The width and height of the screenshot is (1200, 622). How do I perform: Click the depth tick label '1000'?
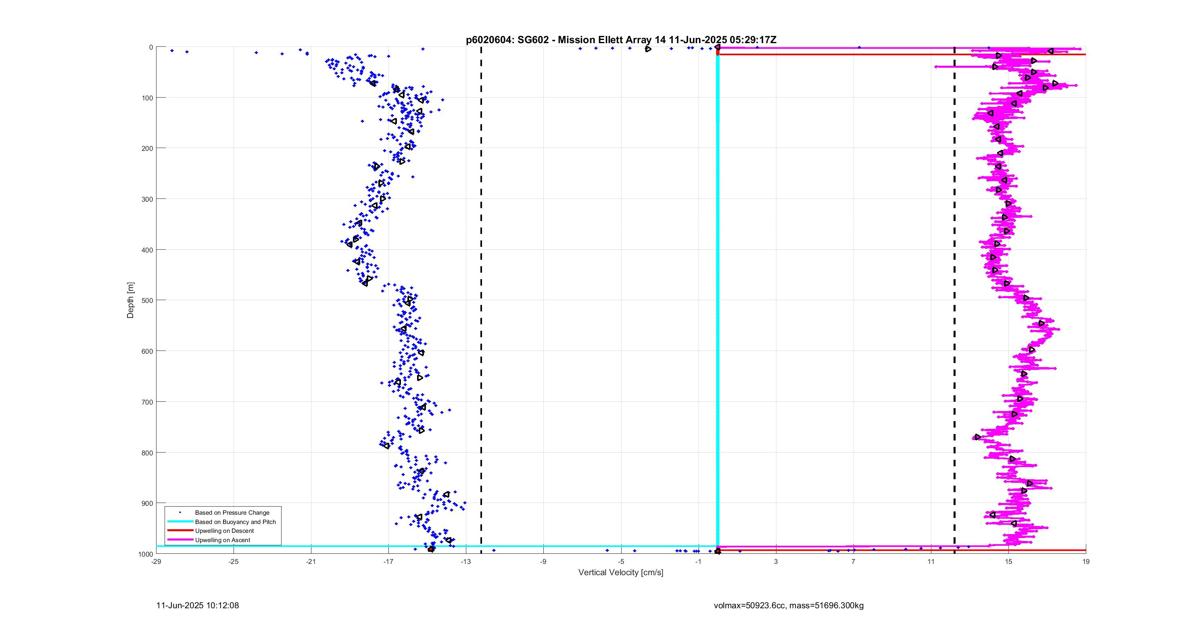click(144, 553)
